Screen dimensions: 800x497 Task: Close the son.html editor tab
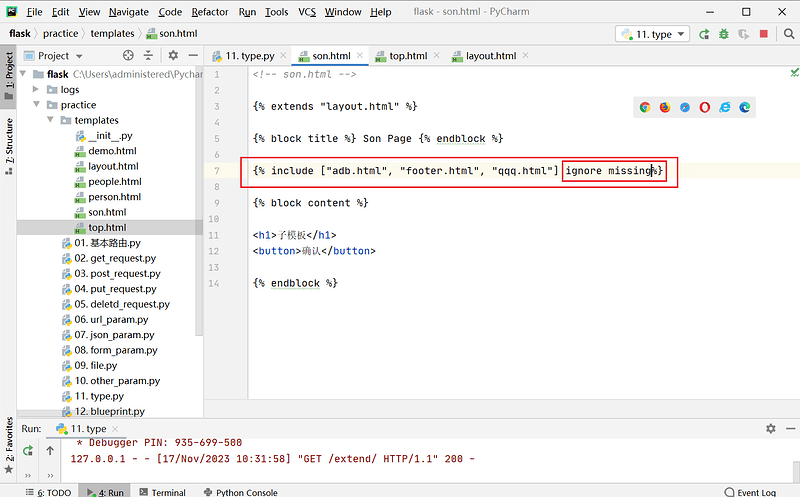(360, 55)
